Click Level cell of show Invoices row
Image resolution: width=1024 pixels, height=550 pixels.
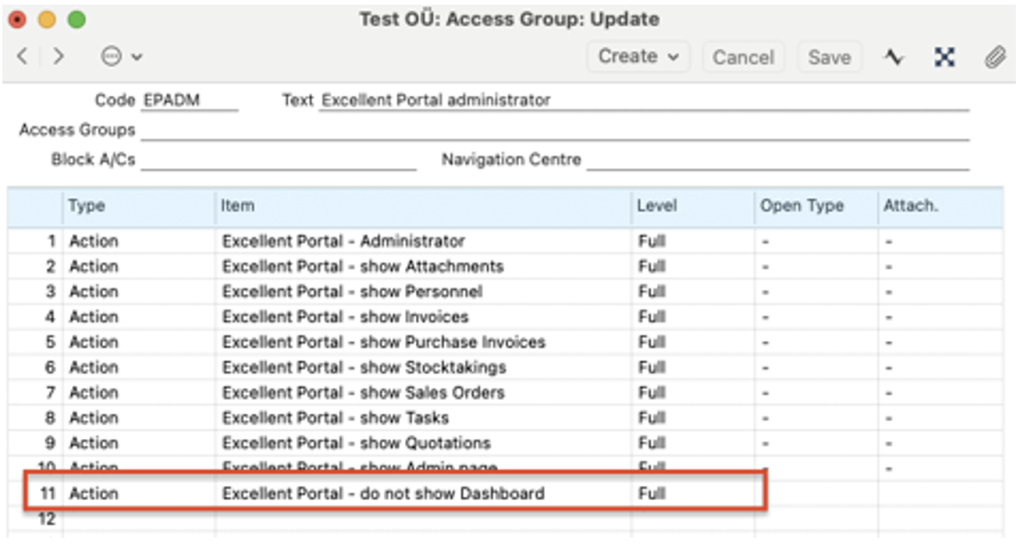click(652, 317)
